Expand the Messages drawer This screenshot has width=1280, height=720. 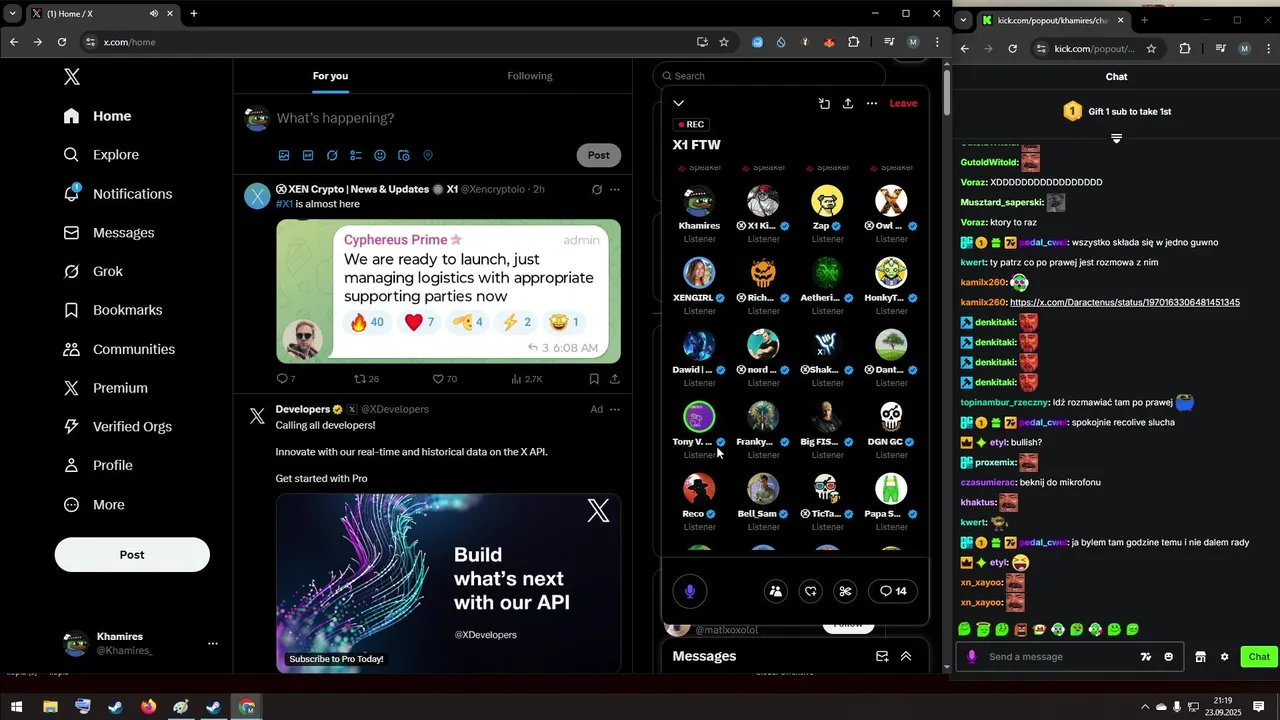coord(906,657)
